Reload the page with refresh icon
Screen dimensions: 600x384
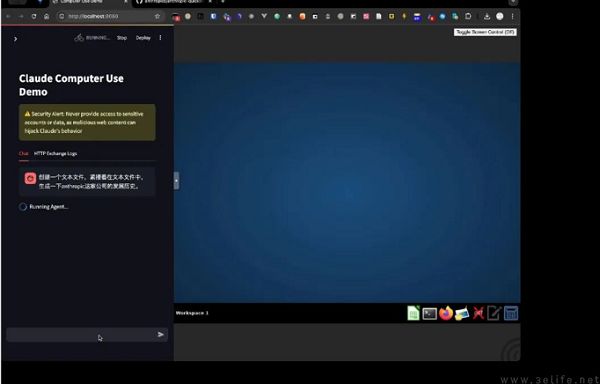point(34,16)
